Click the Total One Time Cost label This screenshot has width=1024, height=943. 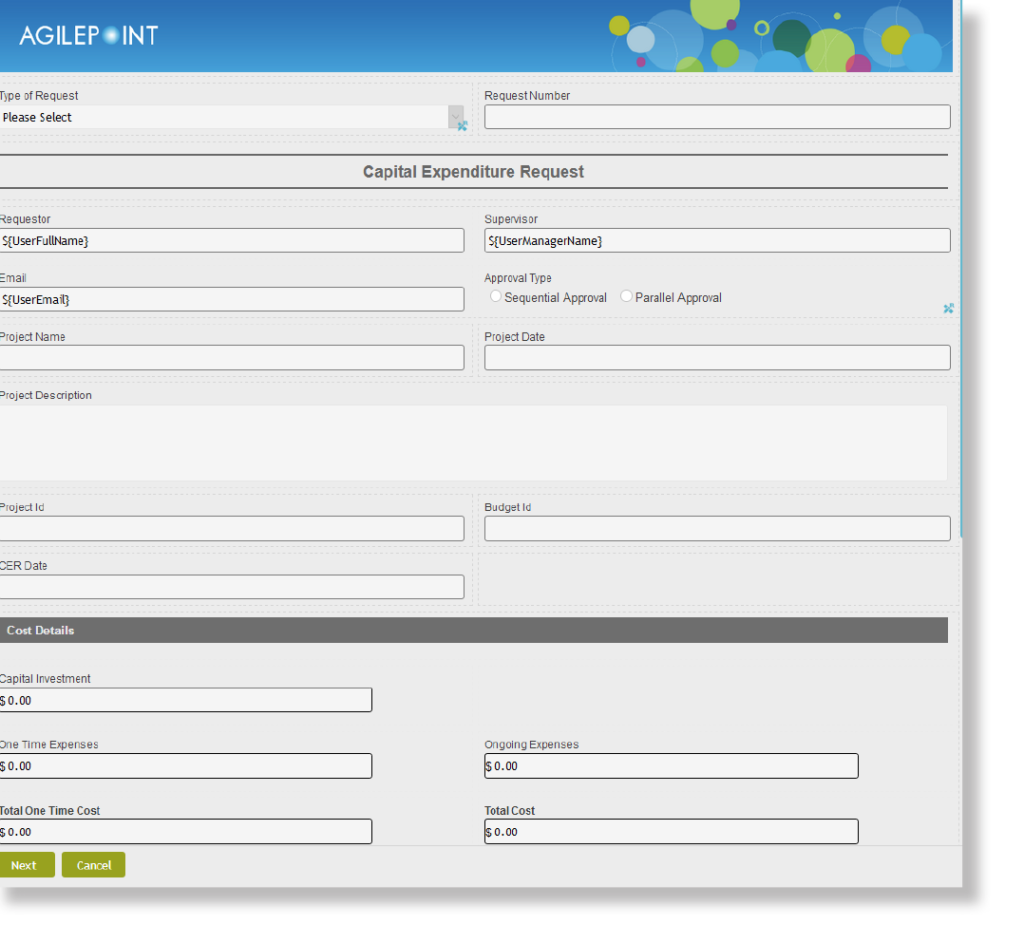50,810
